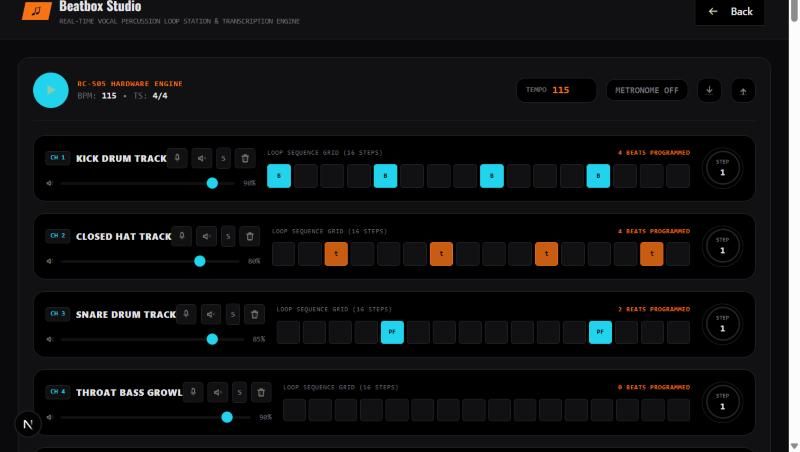Image resolution: width=800 pixels, height=452 pixels.
Task: Delete the Kick Drum Track
Action: pyautogui.click(x=245, y=158)
